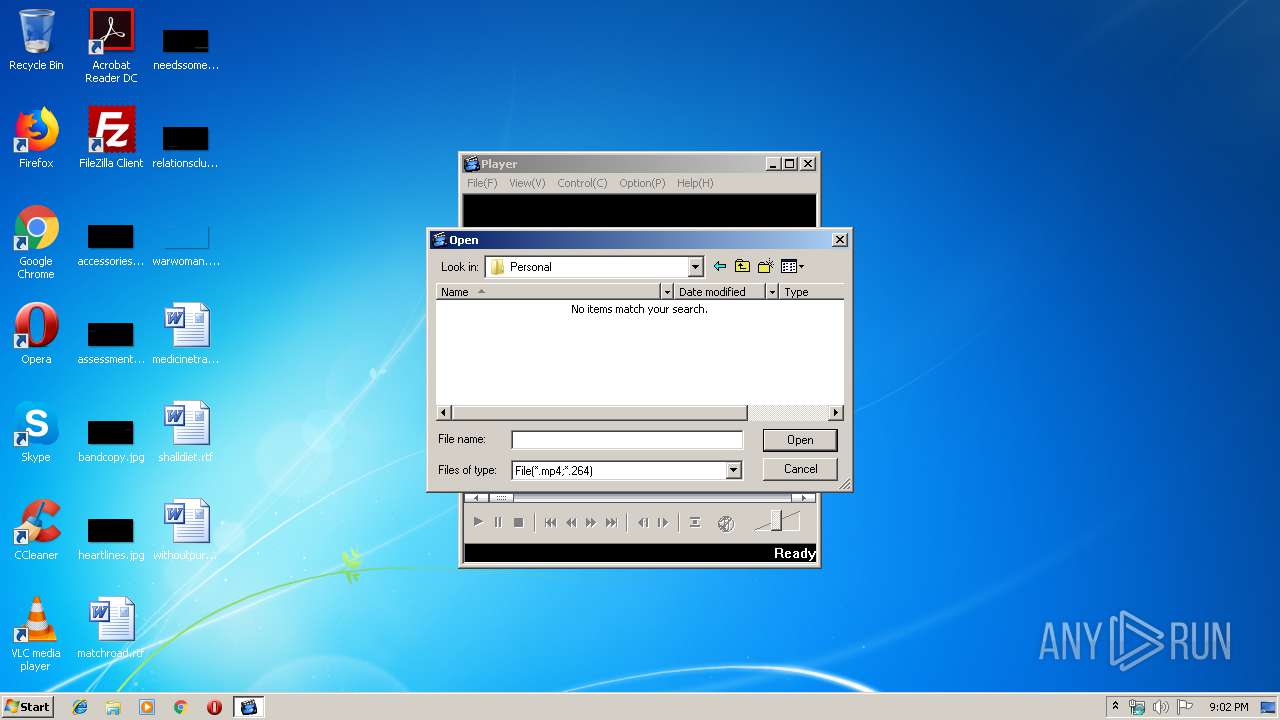Click the Pause button in Player
Image resolution: width=1280 pixels, height=720 pixels.
click(498, 523)
